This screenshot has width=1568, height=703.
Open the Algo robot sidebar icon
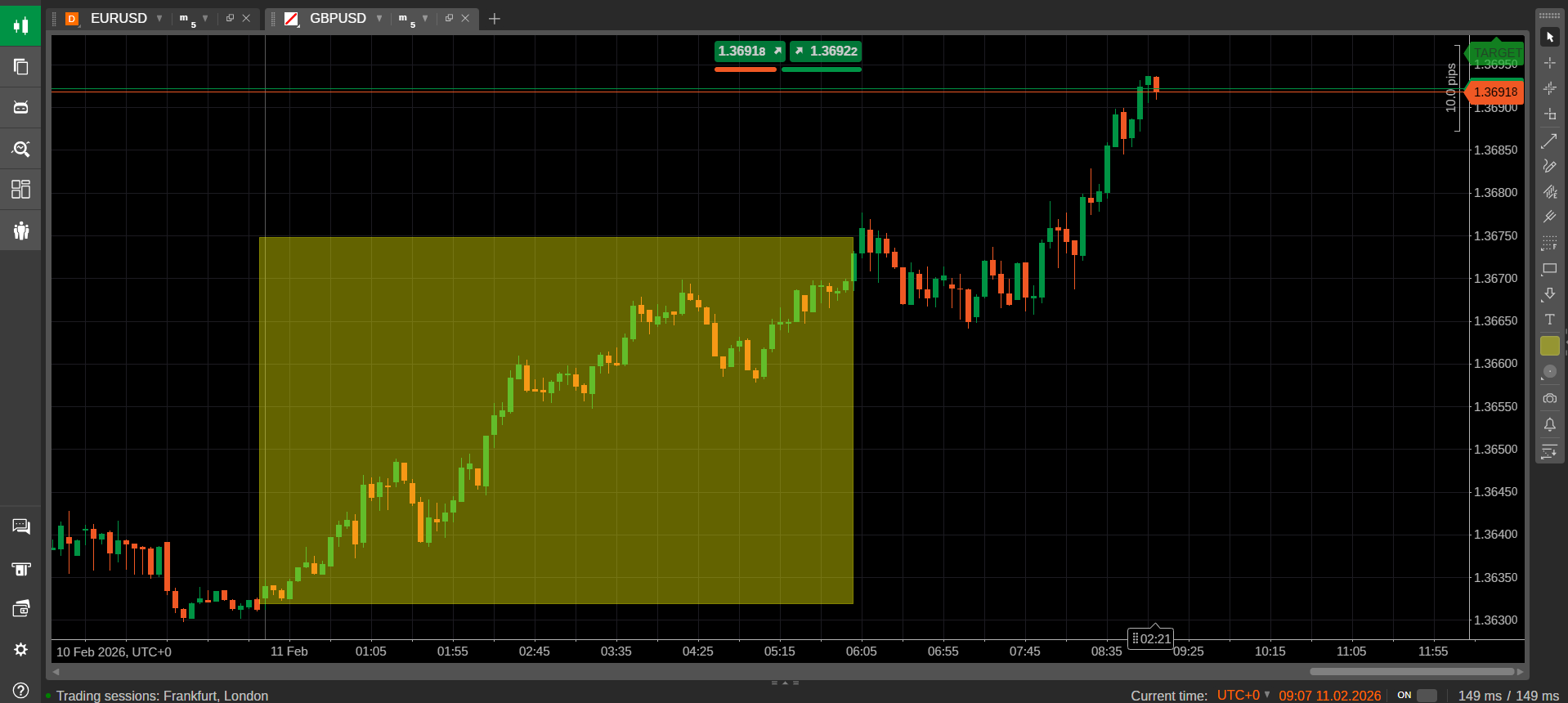click(20, 108)
